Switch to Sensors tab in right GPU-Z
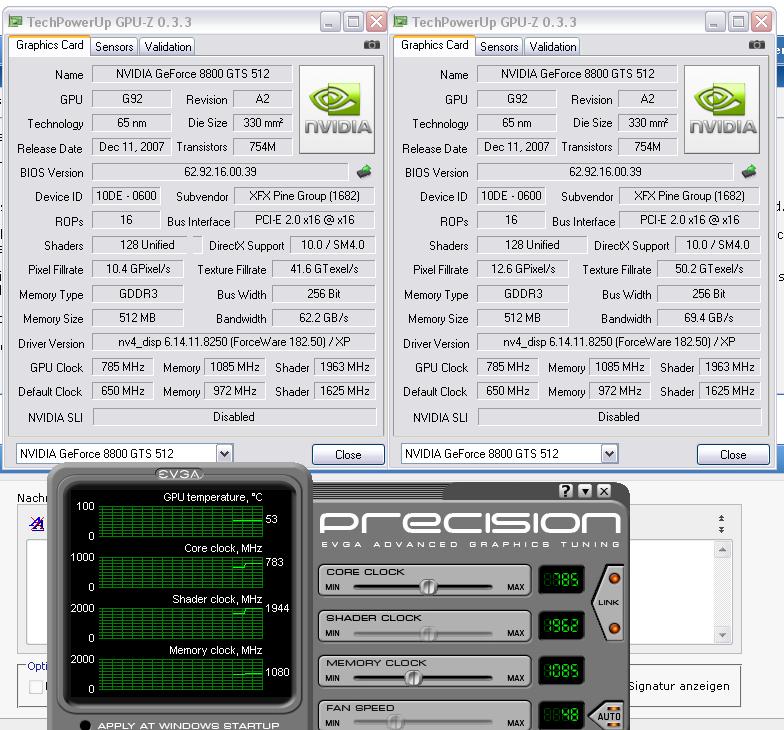The image size is (784, 730). [500, 46]
